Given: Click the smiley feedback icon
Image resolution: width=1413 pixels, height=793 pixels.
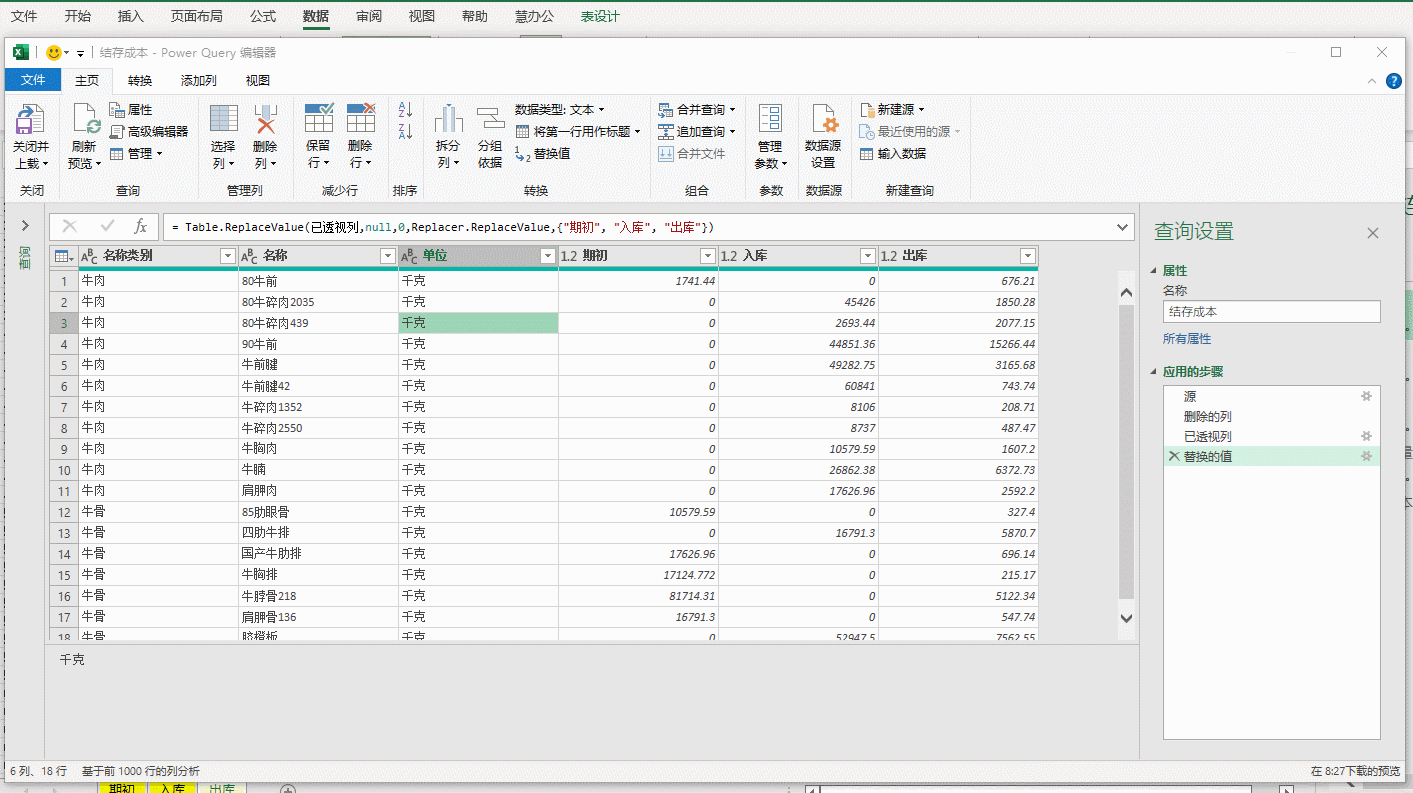Looking at the screenshot, I should pyautogui.click(x=54, y=53).
